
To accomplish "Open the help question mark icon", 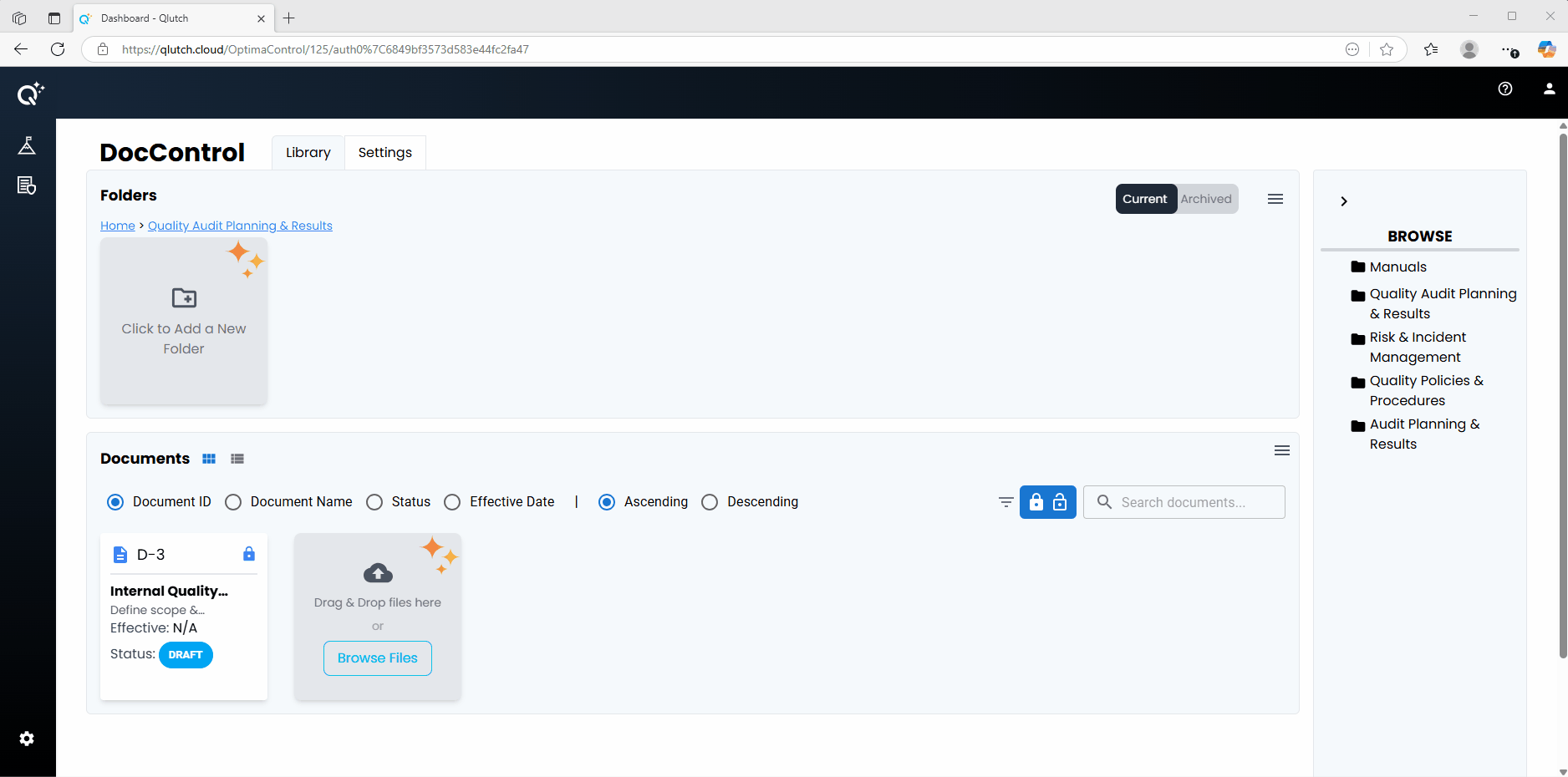I will (x=1505, y=89).
